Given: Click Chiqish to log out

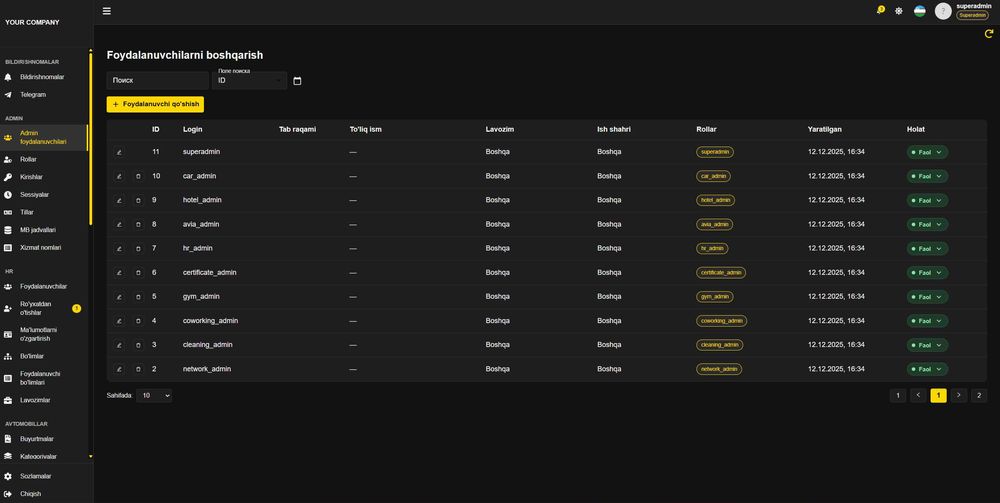Looking at the screenshot, I should 43,494.
